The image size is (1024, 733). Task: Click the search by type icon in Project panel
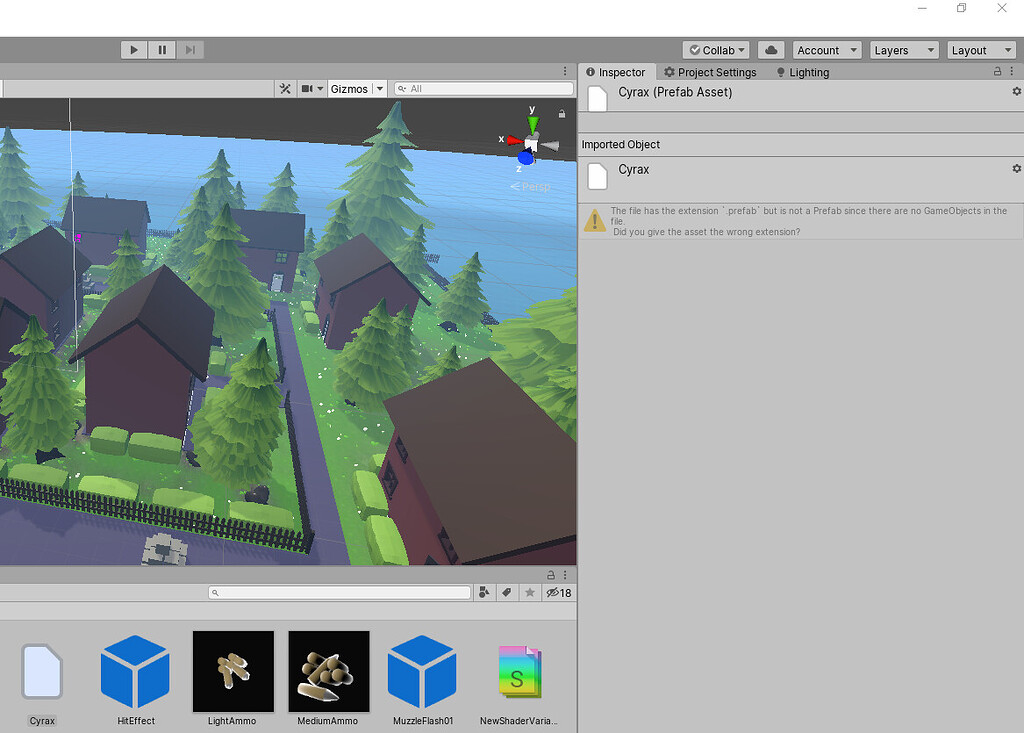click(x=484, y=592)
